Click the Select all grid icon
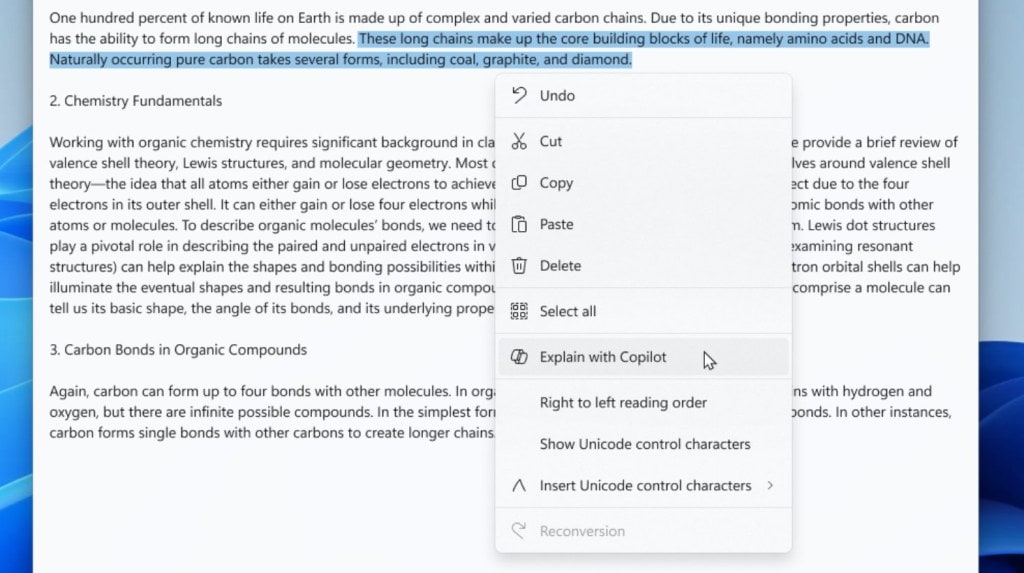The height and width of the screenshot is (573, 1024). click(518, 311)
